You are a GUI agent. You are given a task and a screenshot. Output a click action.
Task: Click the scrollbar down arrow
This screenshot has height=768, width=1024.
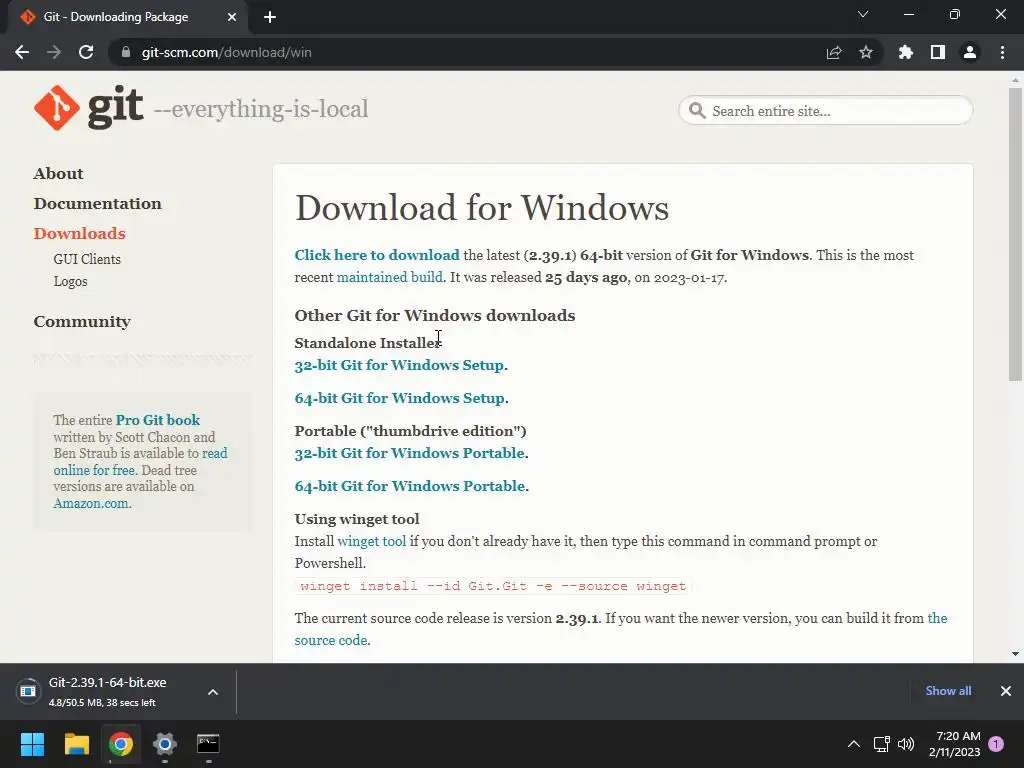[1015, 654]
